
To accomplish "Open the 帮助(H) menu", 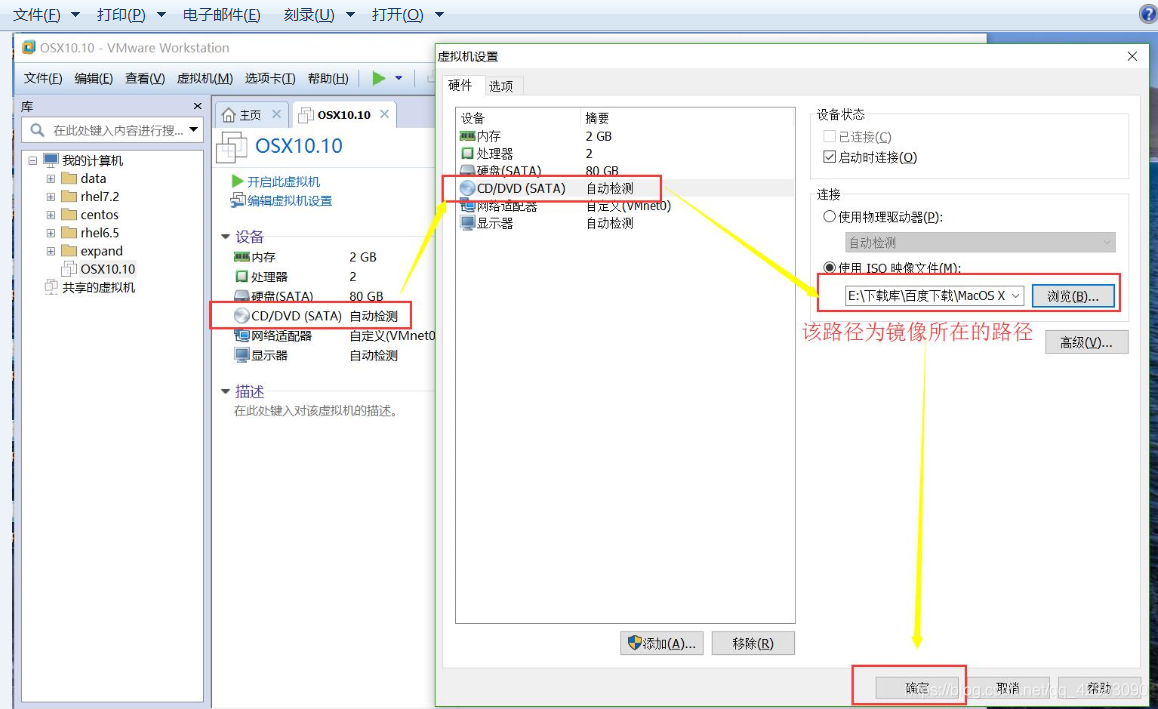I will [328, 78].
